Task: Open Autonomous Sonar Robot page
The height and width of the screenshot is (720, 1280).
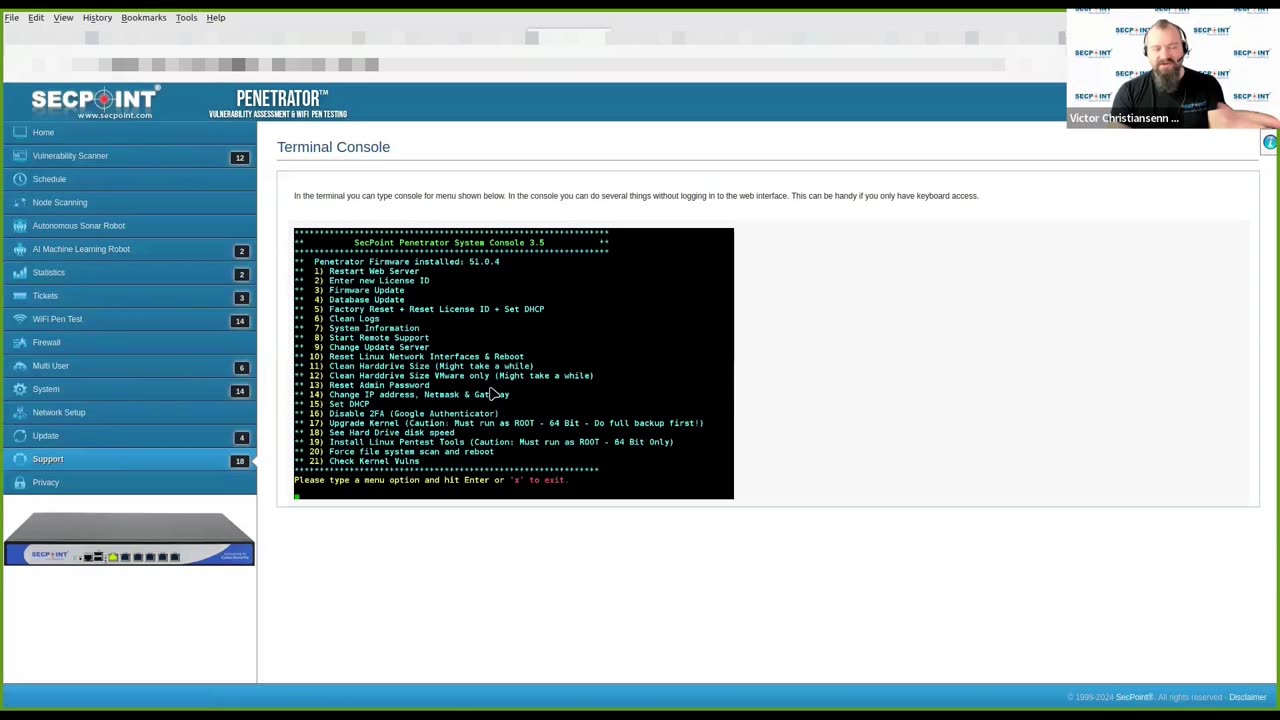Action: click(79, 226)
